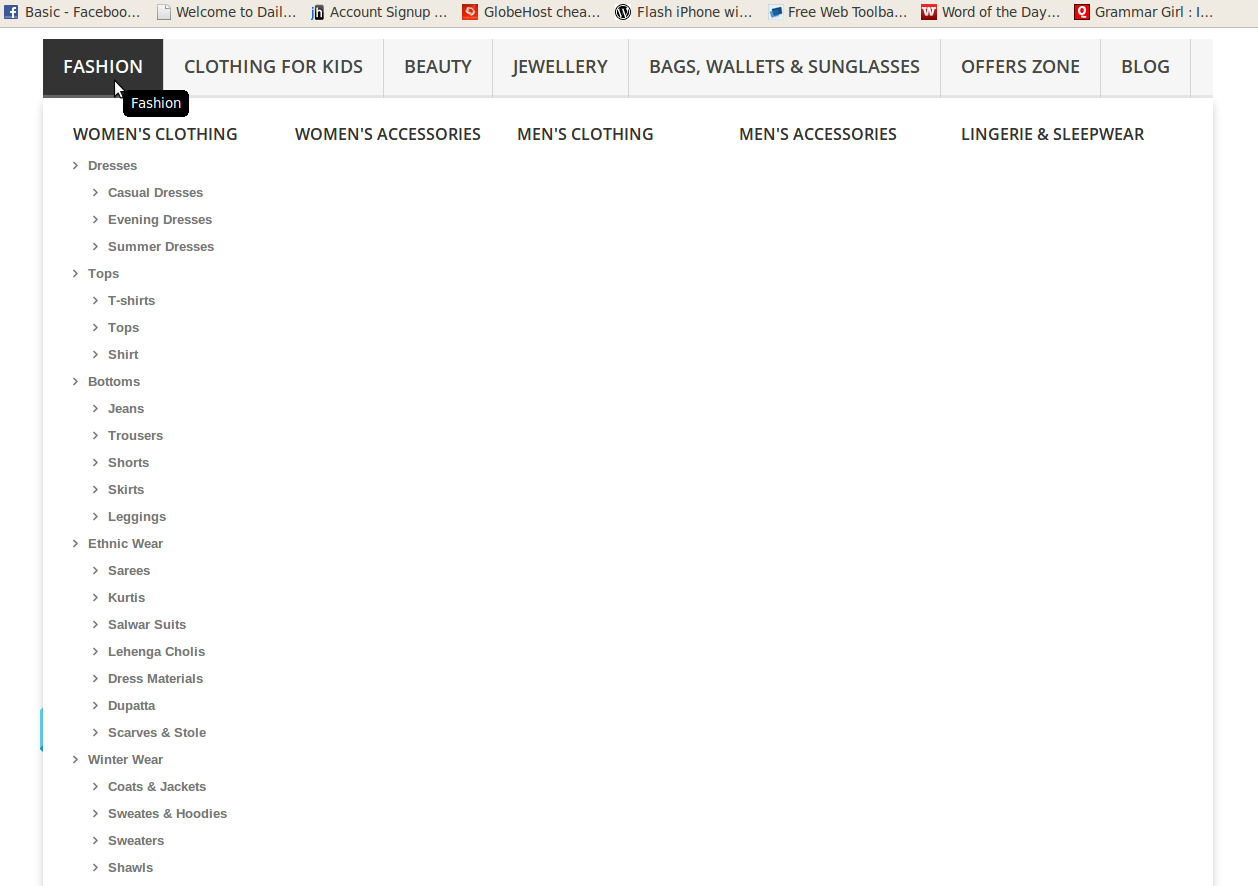Open the Flash iPhone wi... bookmark
The image size is (1258, 886).
683,12
